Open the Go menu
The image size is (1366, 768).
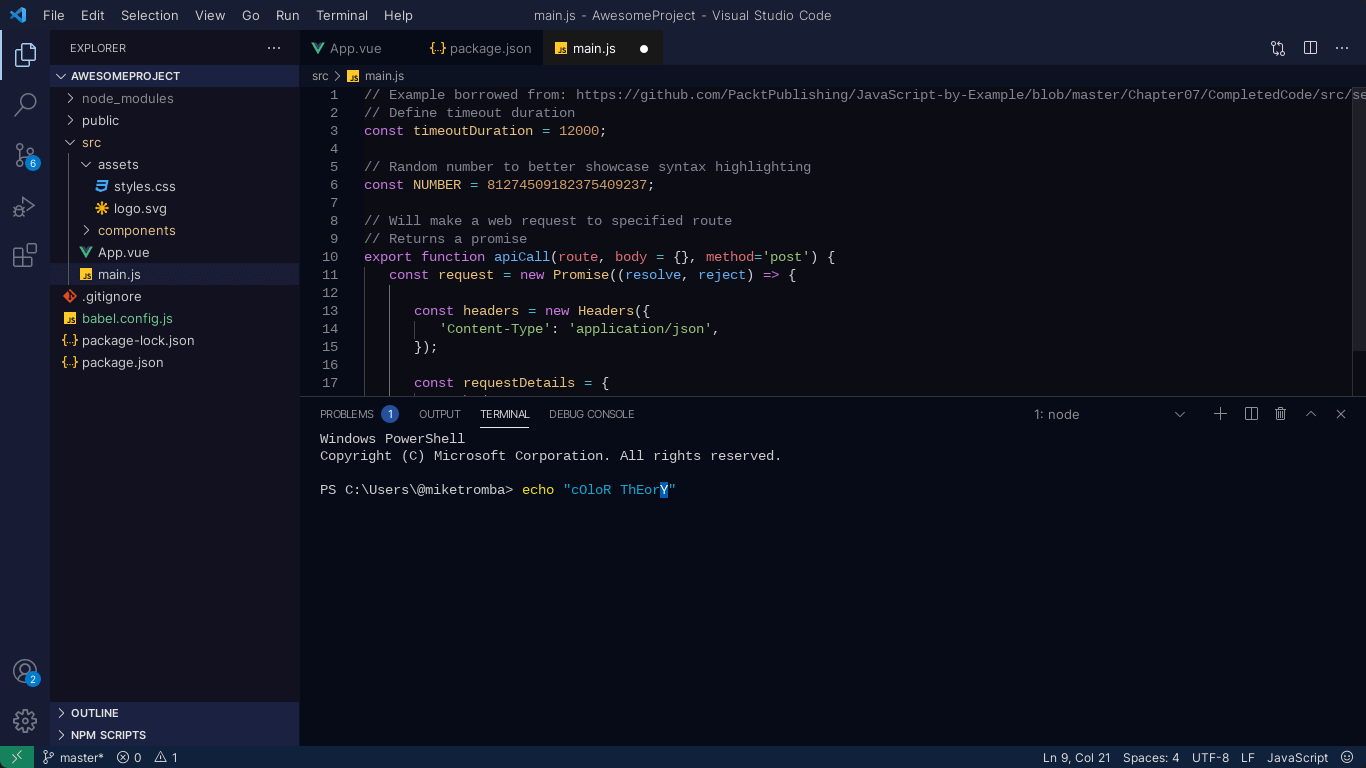[x=251, y=15]
